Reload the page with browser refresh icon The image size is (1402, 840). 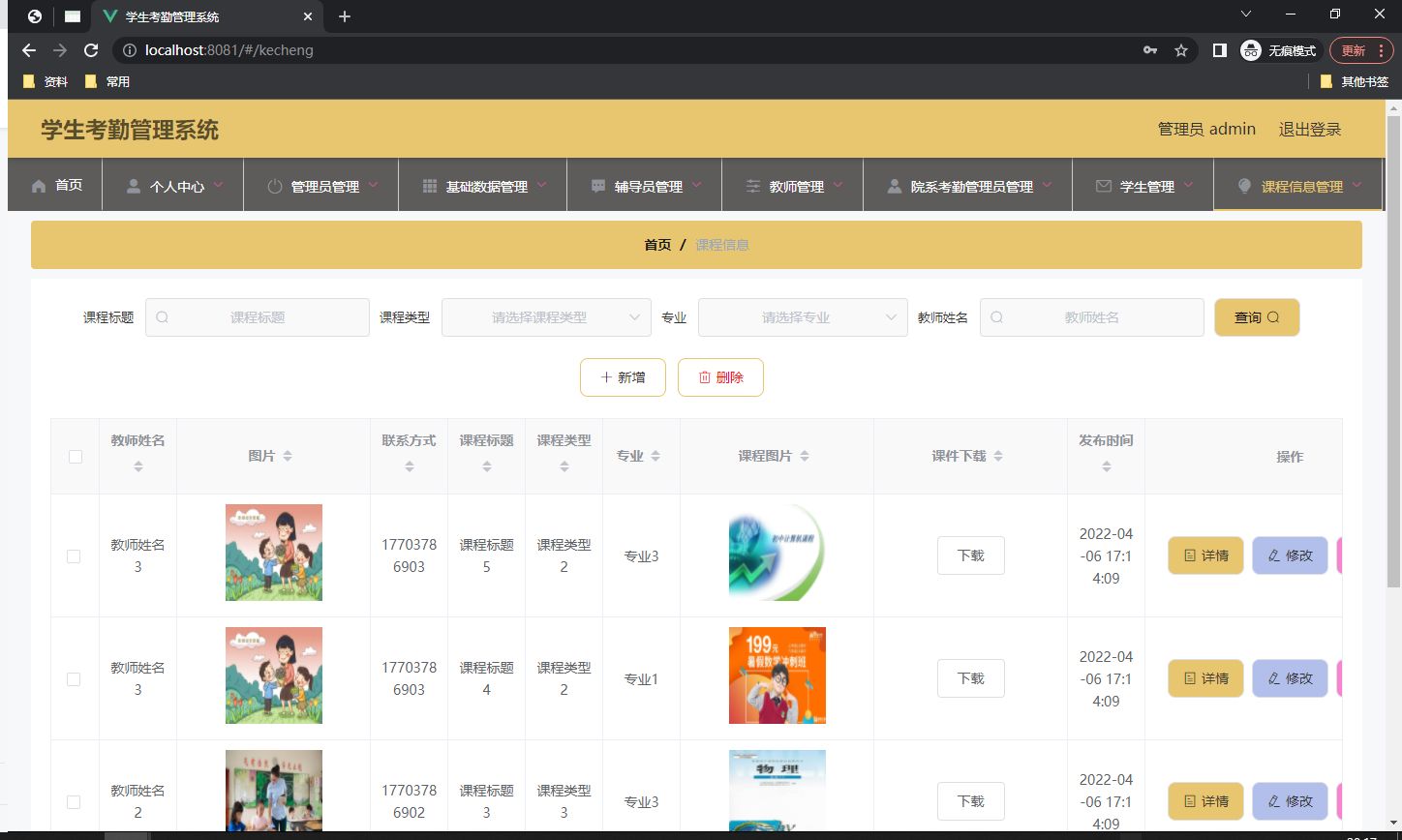tap(91, 50)
